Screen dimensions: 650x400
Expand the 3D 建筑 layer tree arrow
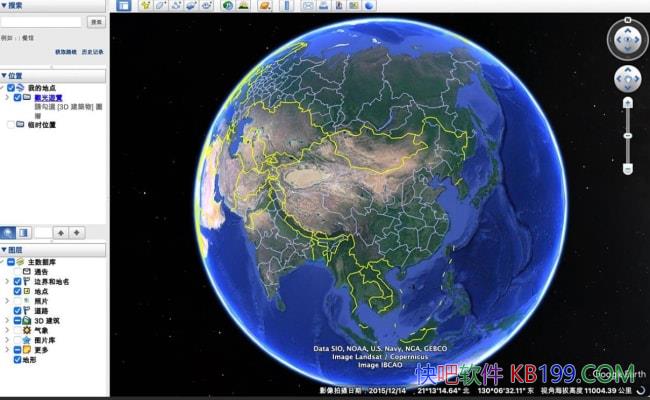click(x=8, y=320)
